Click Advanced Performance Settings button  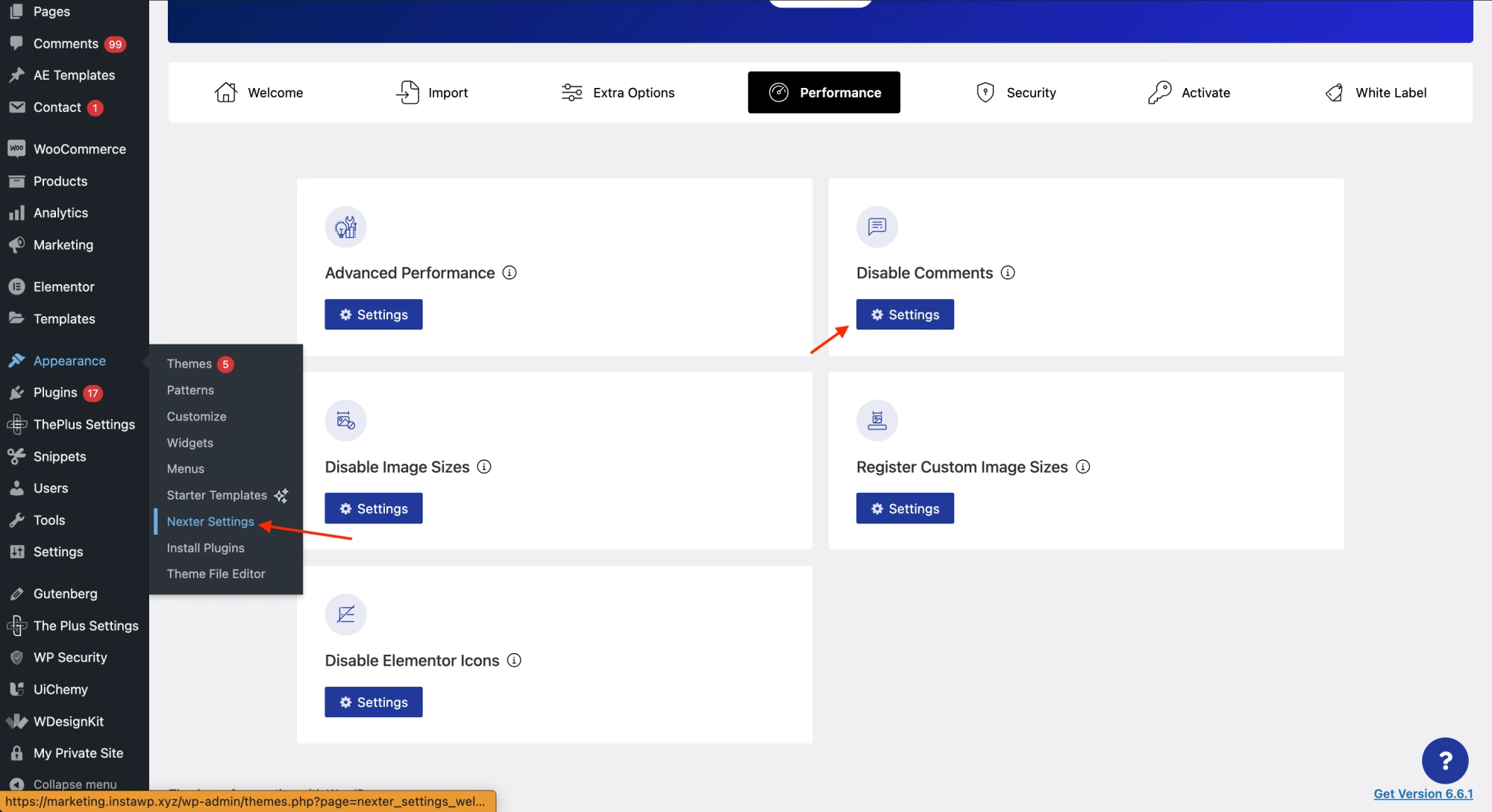click(x=373, y=313)
